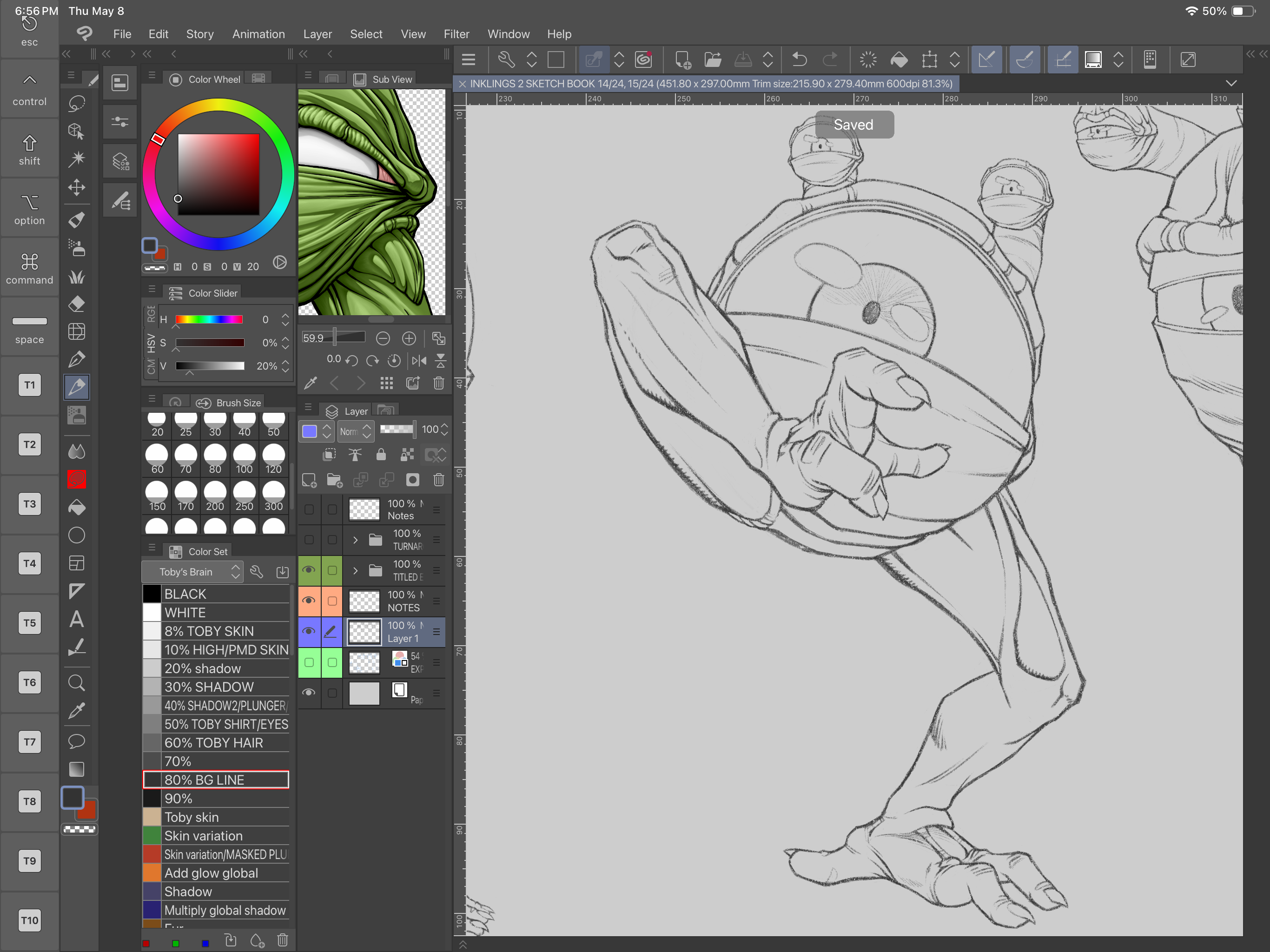Open the Story menu
This screenshot has width=1270, height=952.
(200, 34)
